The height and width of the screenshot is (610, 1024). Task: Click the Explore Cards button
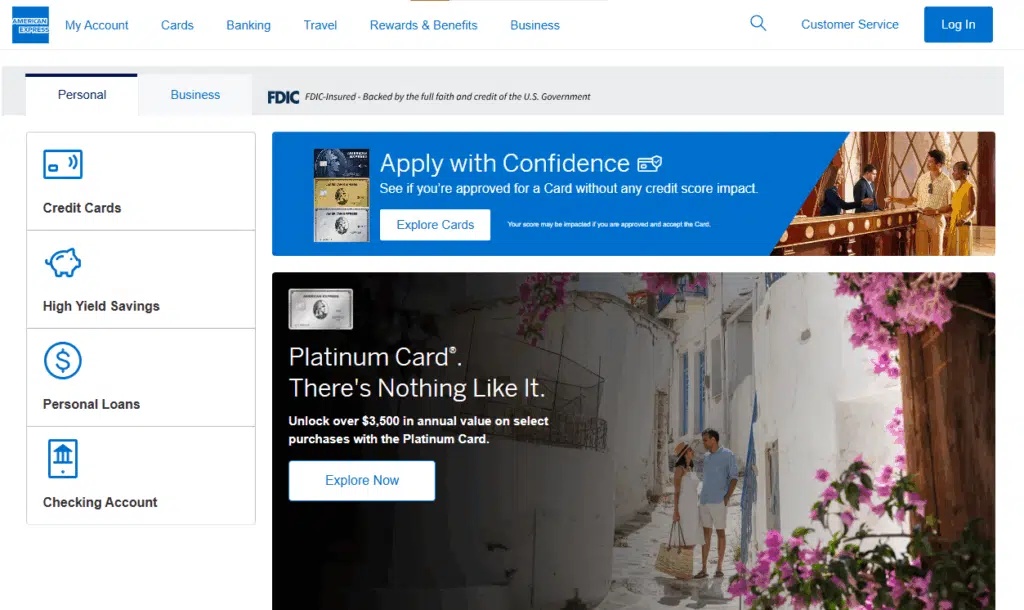coord(435,225)
